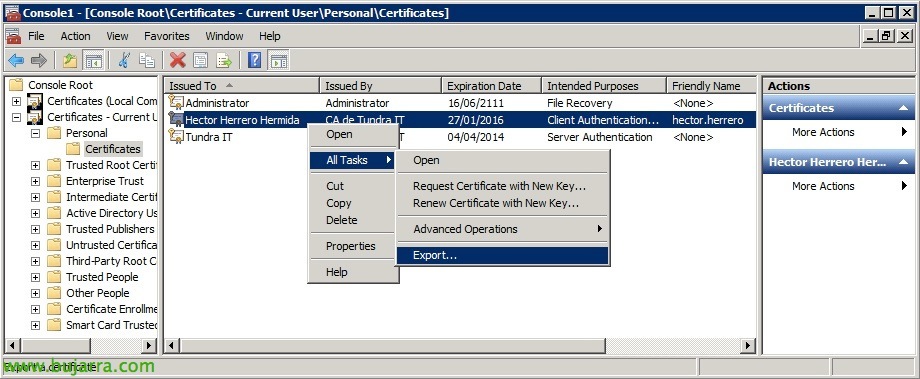
Task: Expand the Intermediate Certification node
Action: tap(35, 197)
